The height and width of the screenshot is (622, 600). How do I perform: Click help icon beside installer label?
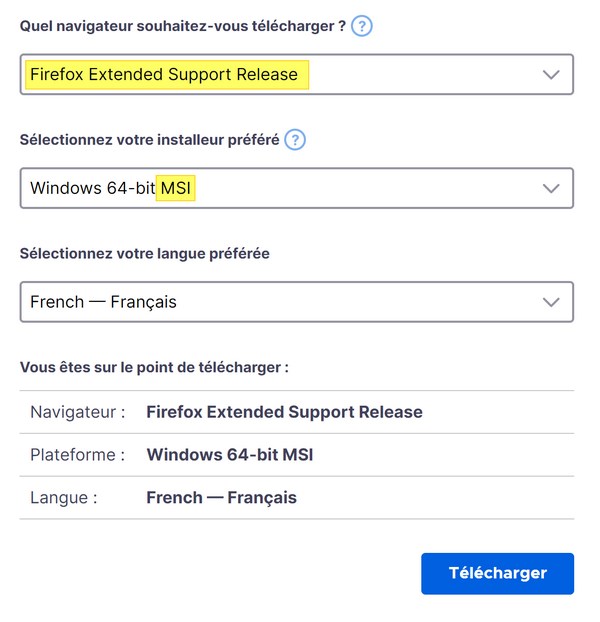295,140
